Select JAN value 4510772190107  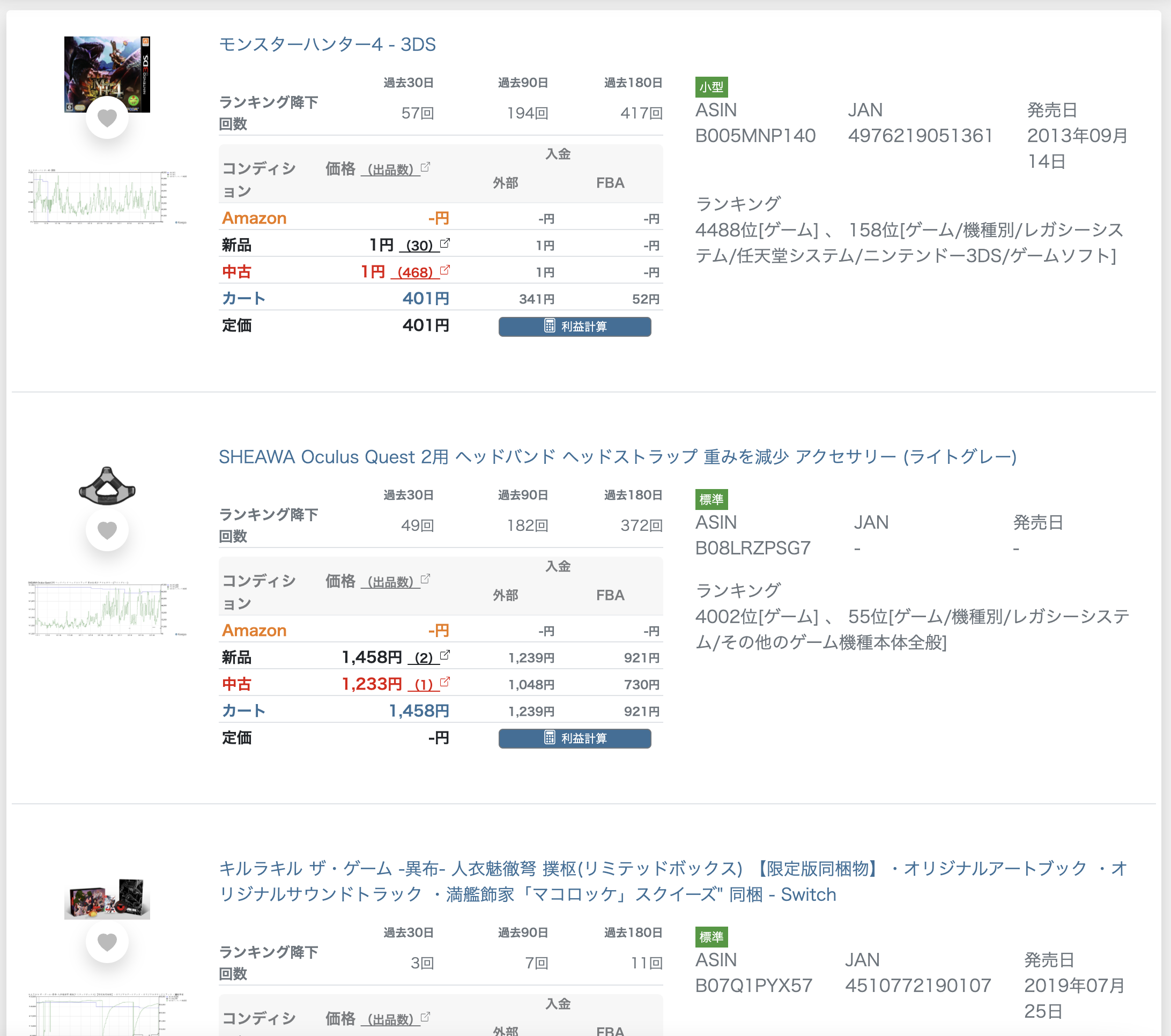coord(918,986)
